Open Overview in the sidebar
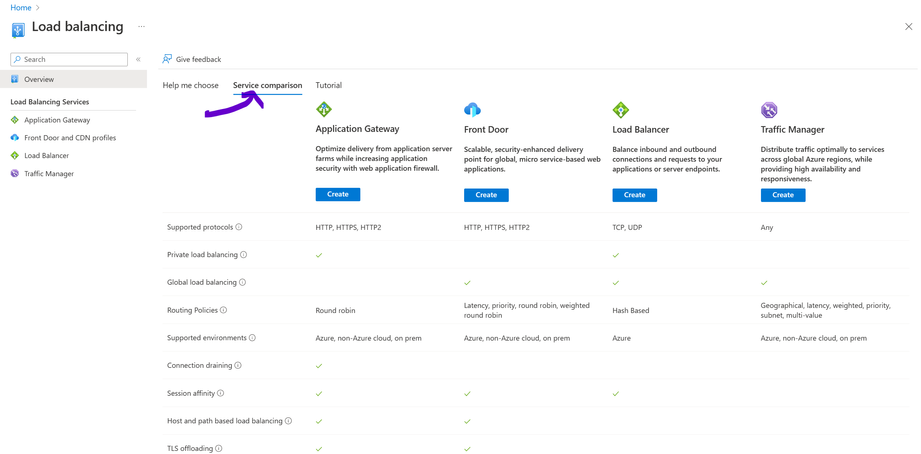 click(x=73, y=79)
